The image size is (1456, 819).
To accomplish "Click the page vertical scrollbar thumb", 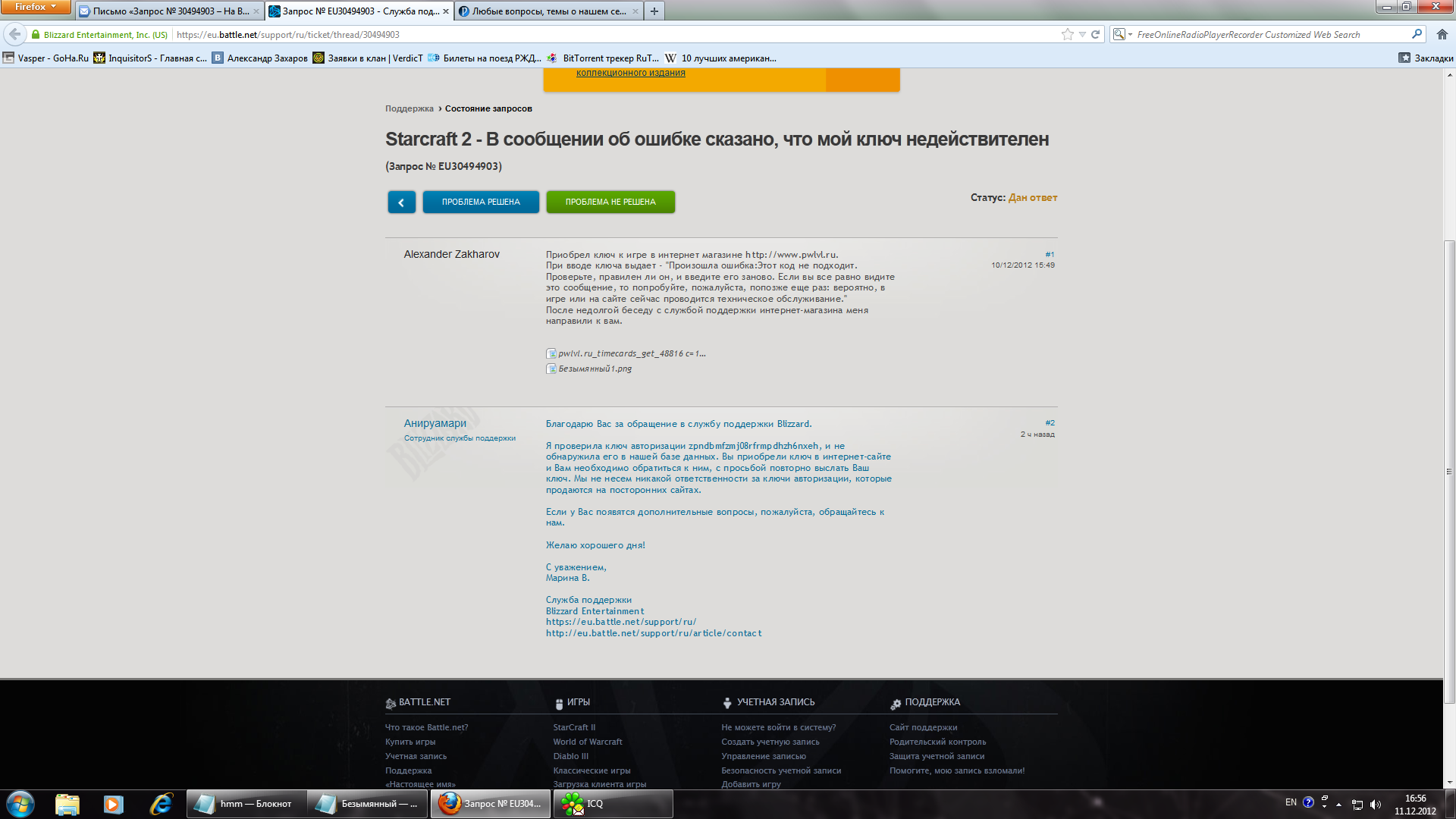I will click(1449, 472).
